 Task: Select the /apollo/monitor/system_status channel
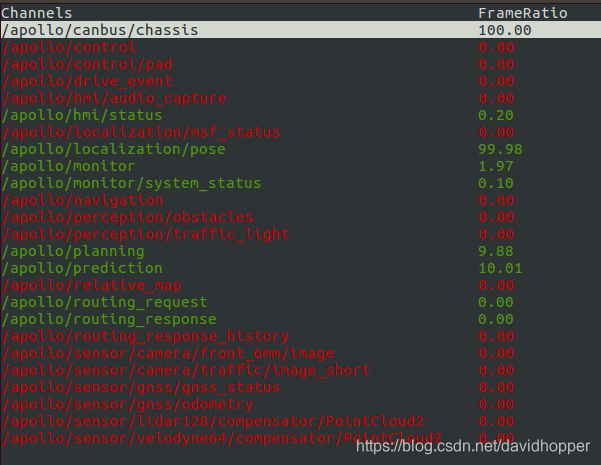pyautogui.click(x=131, y=183)
